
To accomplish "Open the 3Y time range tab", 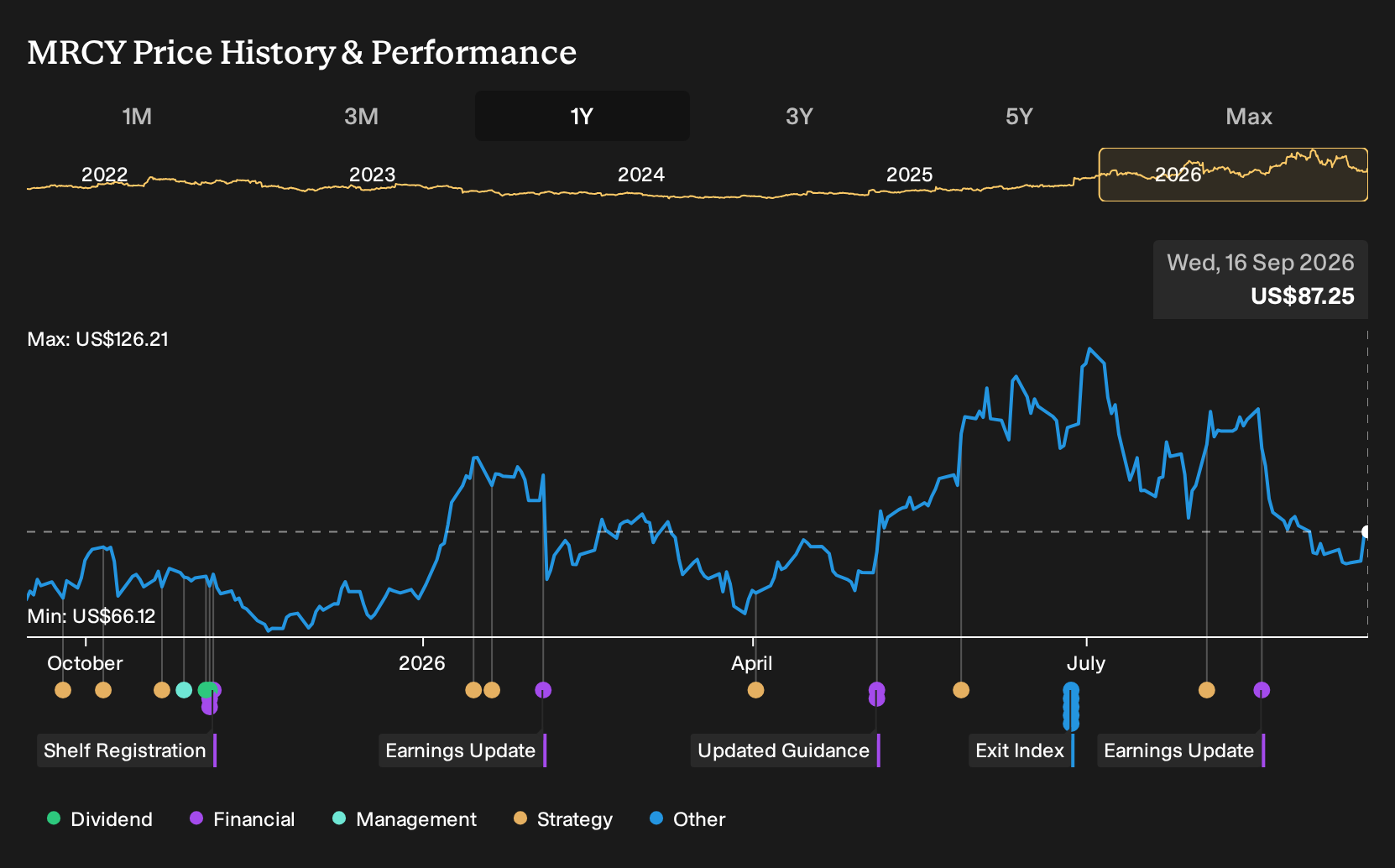I will point(799,116).
